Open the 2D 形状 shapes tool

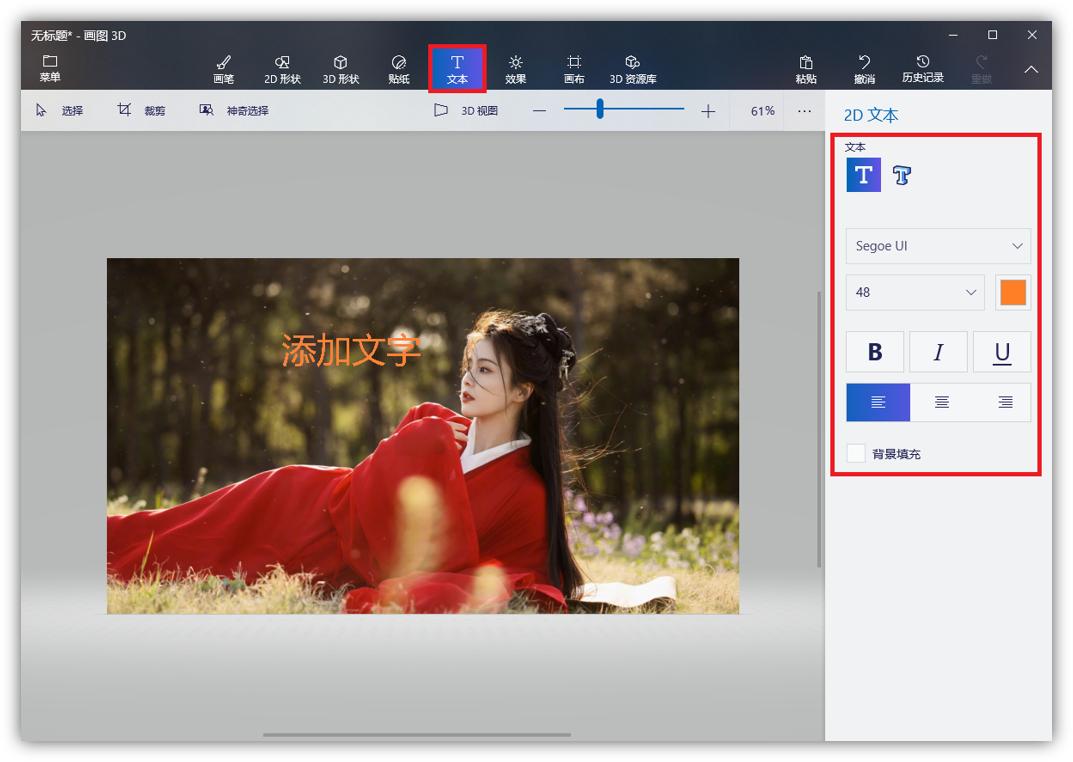[282, 69]
